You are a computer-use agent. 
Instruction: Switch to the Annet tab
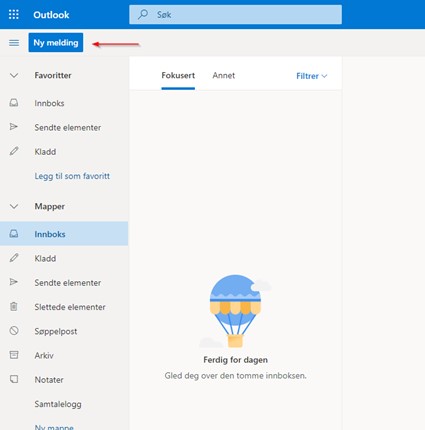click(224, 76)
